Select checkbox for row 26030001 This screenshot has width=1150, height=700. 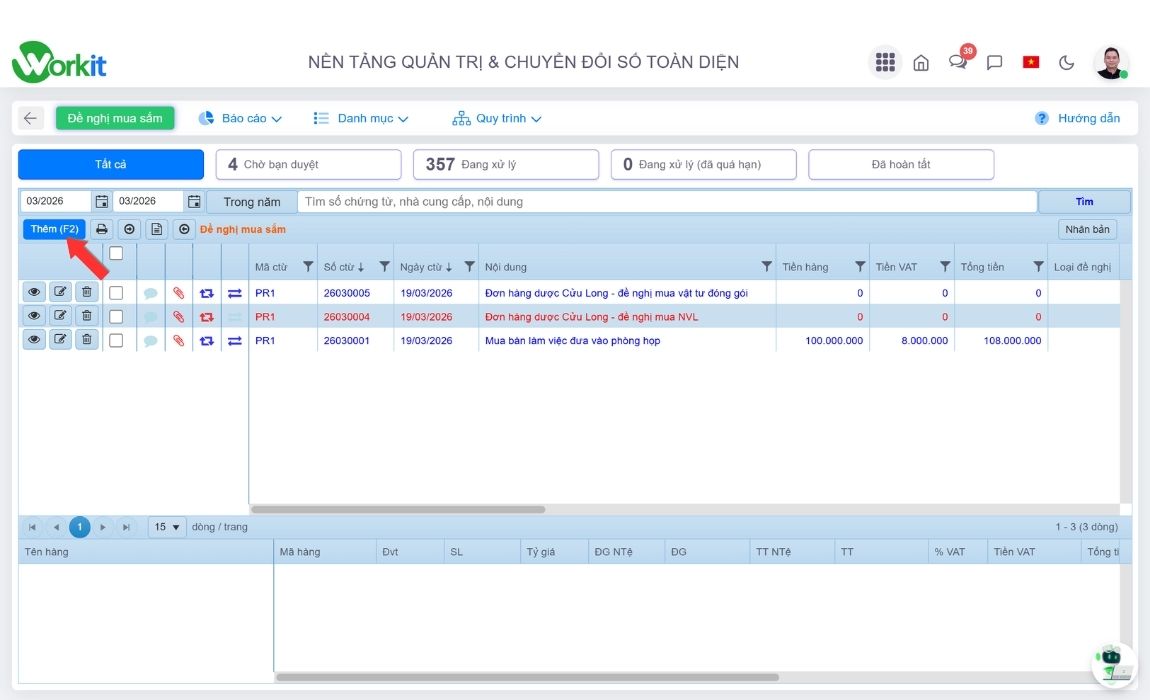coord(116,340)
